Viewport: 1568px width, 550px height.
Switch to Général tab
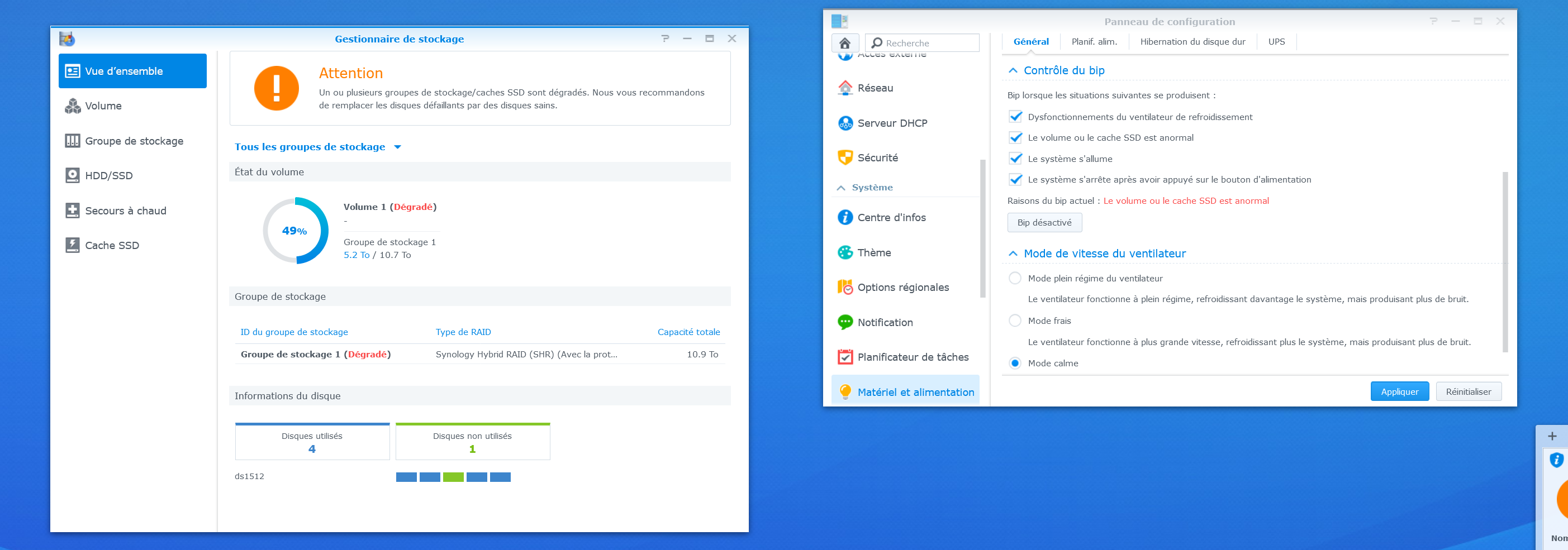[x=1030, y=42]
